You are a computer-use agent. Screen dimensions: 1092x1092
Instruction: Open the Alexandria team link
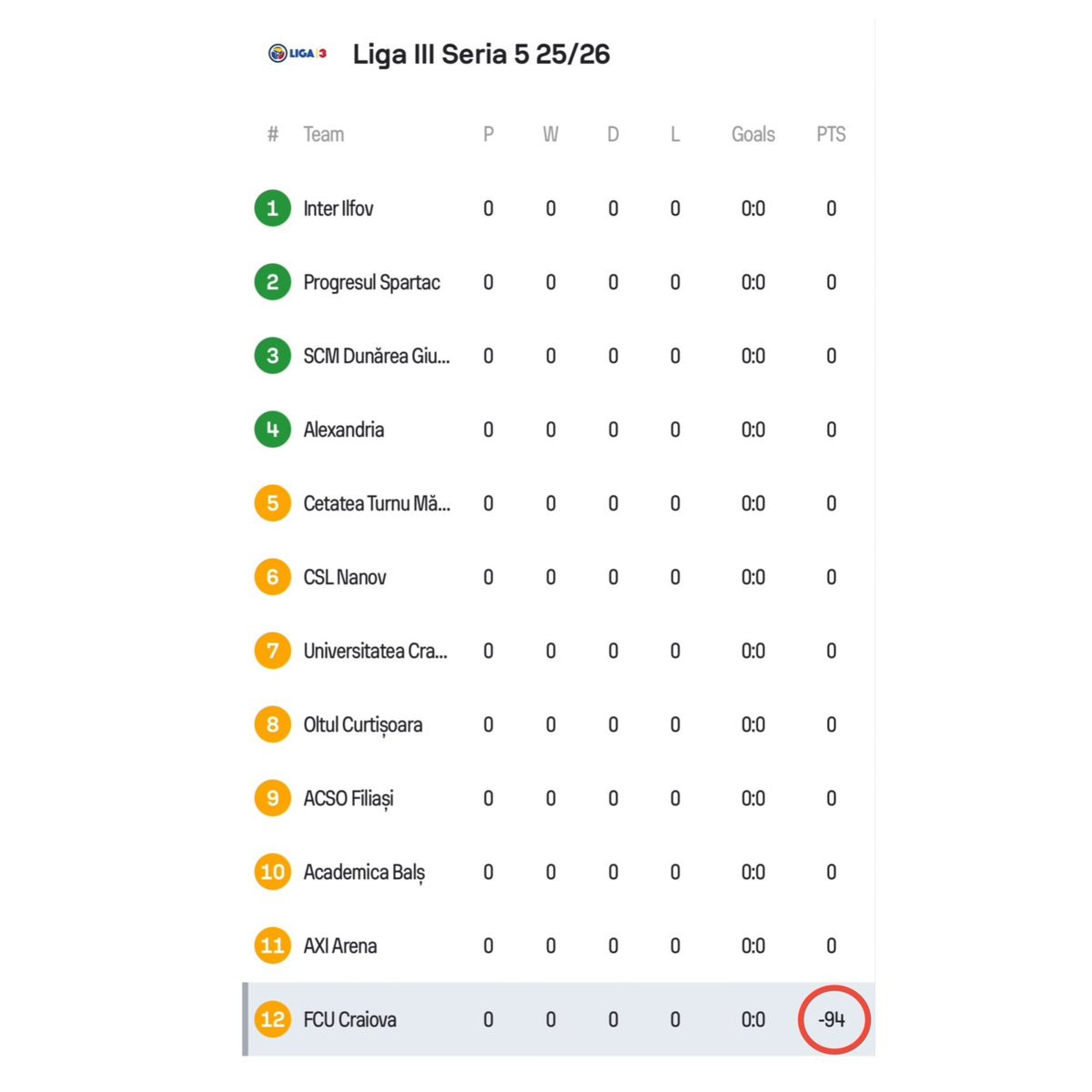(344, 430)
